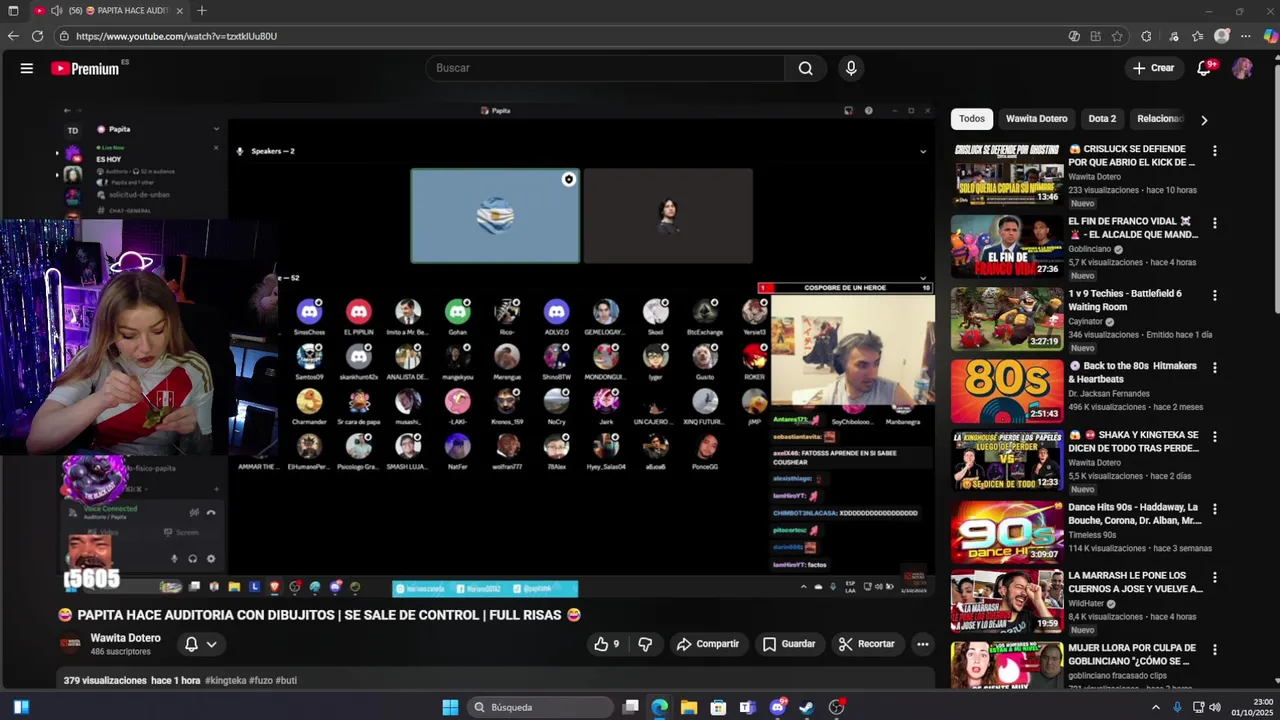Open Dance Hits 90s video thumbnail
Viewport: 1280px width, 720px height.
[x=1007, y=532]
